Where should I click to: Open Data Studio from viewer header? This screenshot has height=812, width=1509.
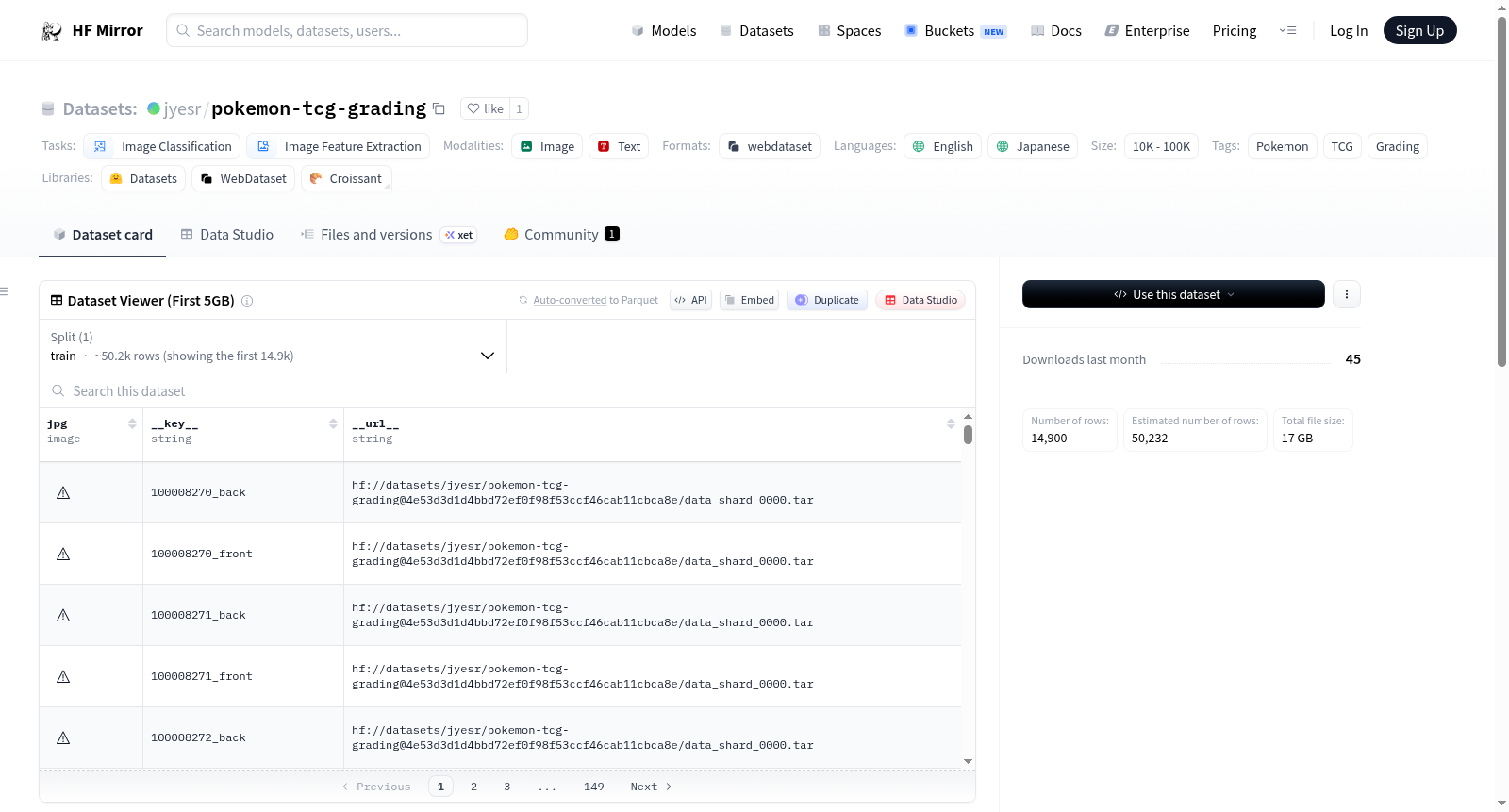920,300
